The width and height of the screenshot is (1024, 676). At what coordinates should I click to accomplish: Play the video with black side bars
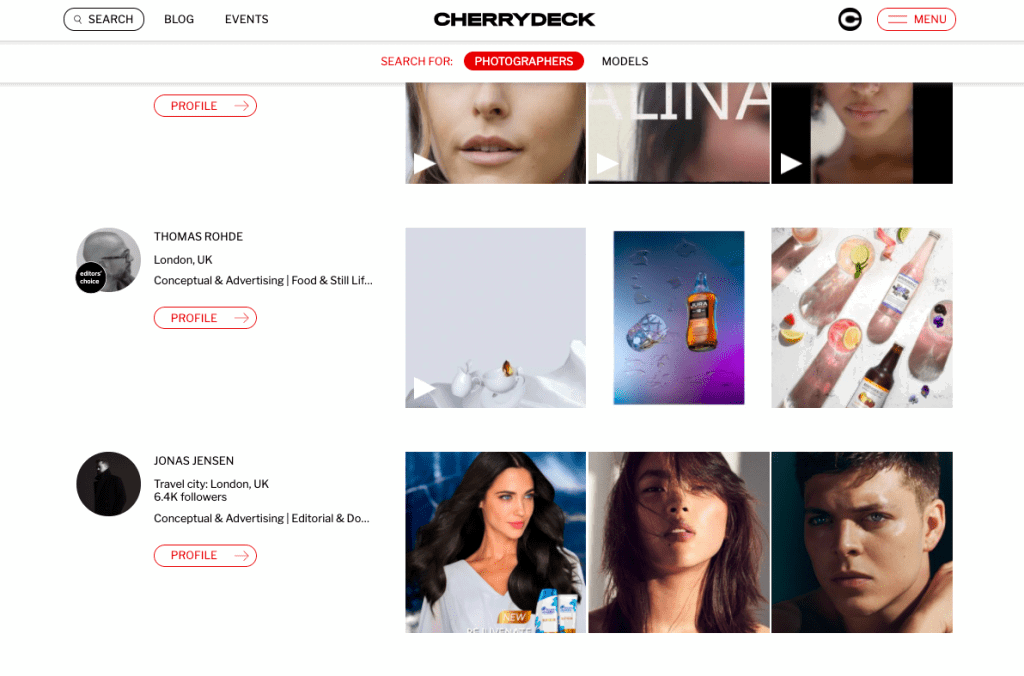click(861, 133)
